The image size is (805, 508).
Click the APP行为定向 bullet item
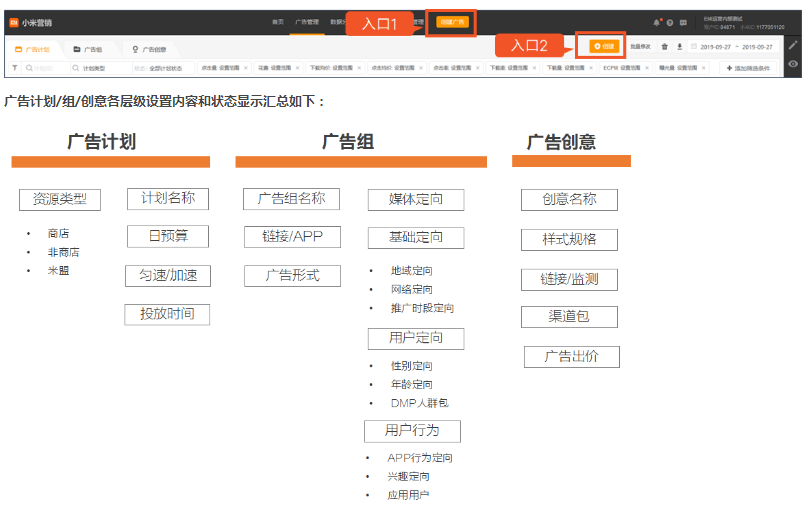coord(419,458)
